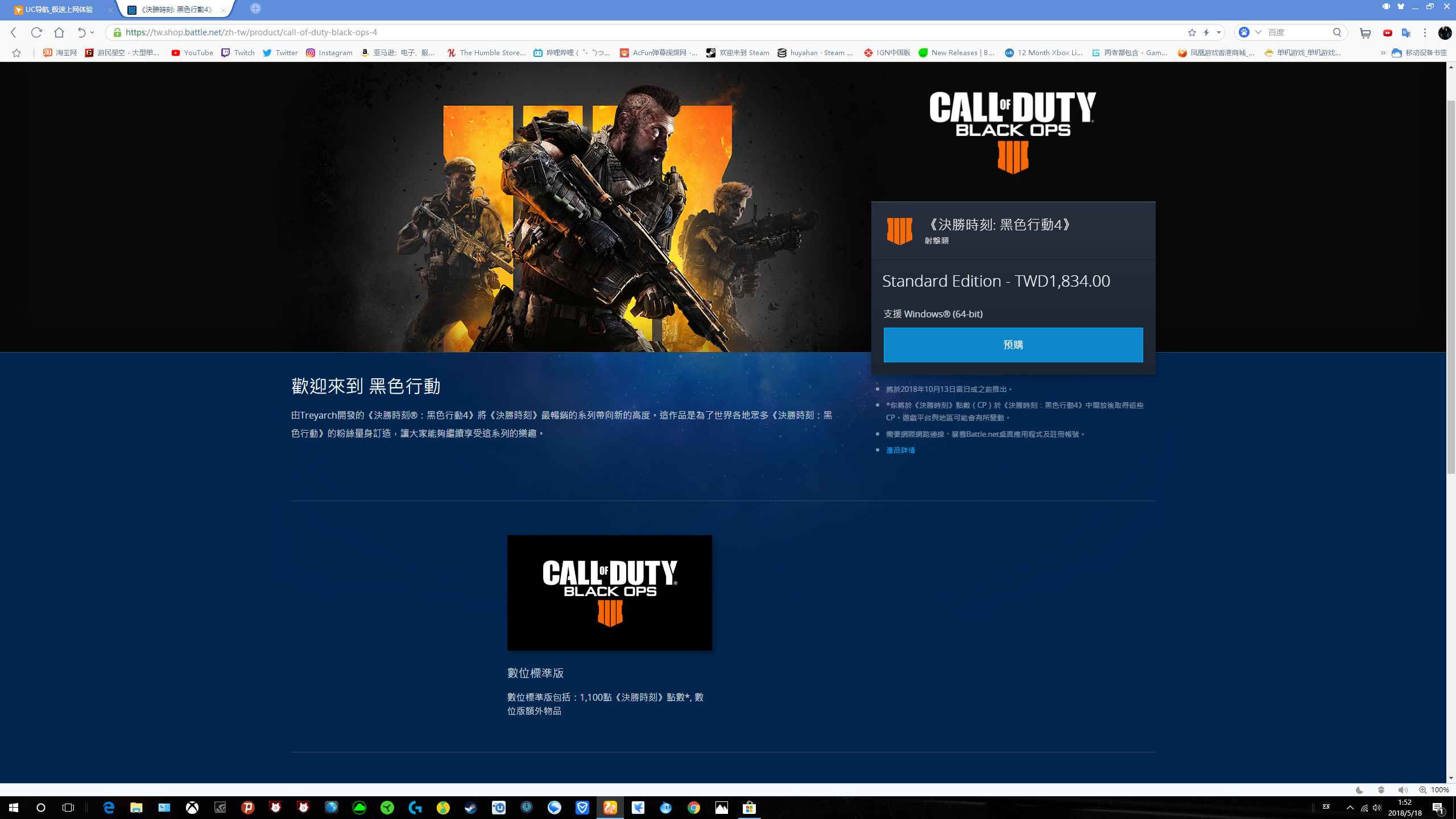The image size is (1456, 819).
Task: Click the page vertical scrollbar thumb
Action: point(1451,287)
